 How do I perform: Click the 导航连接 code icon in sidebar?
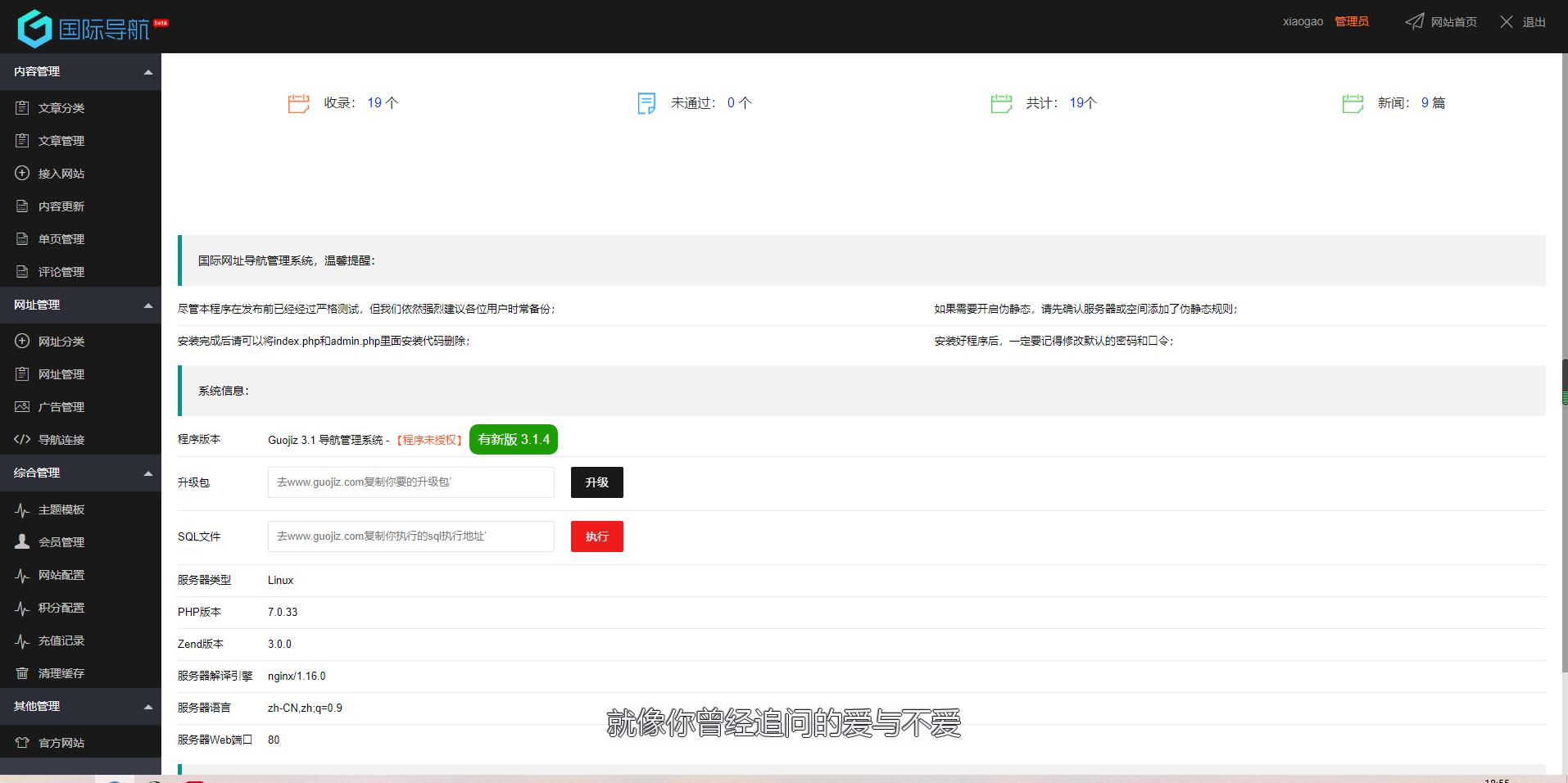point(22,440)
